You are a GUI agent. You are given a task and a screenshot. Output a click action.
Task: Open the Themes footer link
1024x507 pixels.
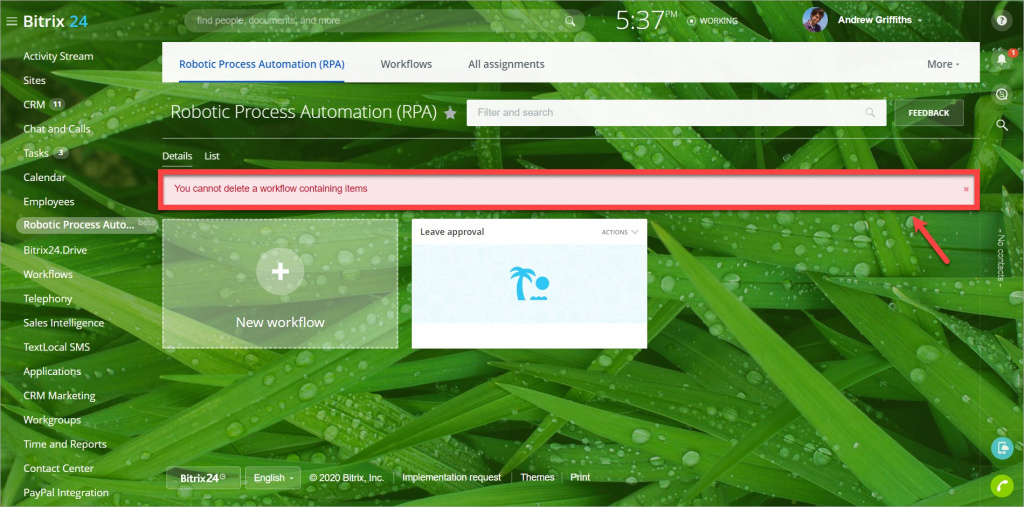click(537, 478)
